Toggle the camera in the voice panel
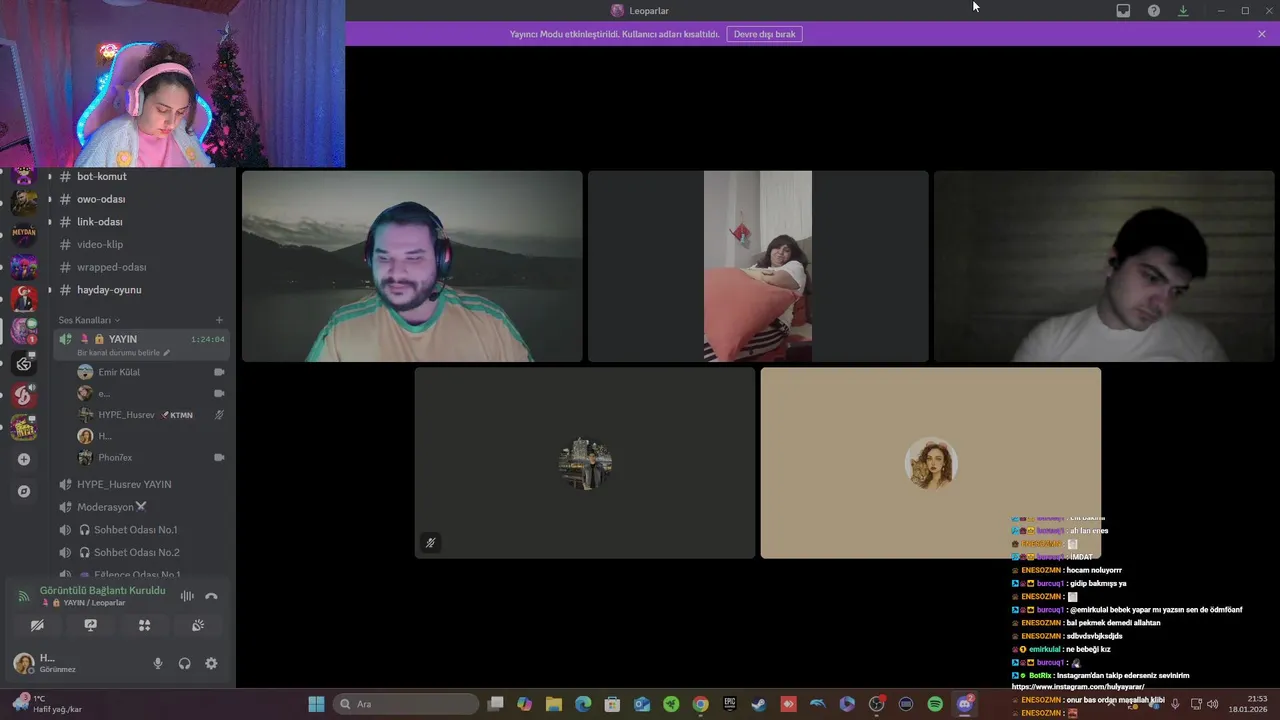Image resolution: width=1280 pixels, height=720 pixels. (x=37, y=625)
